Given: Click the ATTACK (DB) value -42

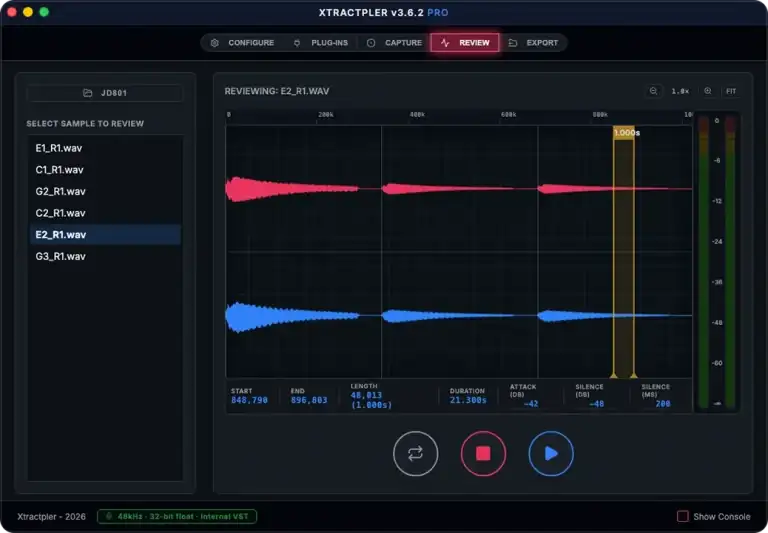Looking at the screenshot, I should (x=531, y=404).
